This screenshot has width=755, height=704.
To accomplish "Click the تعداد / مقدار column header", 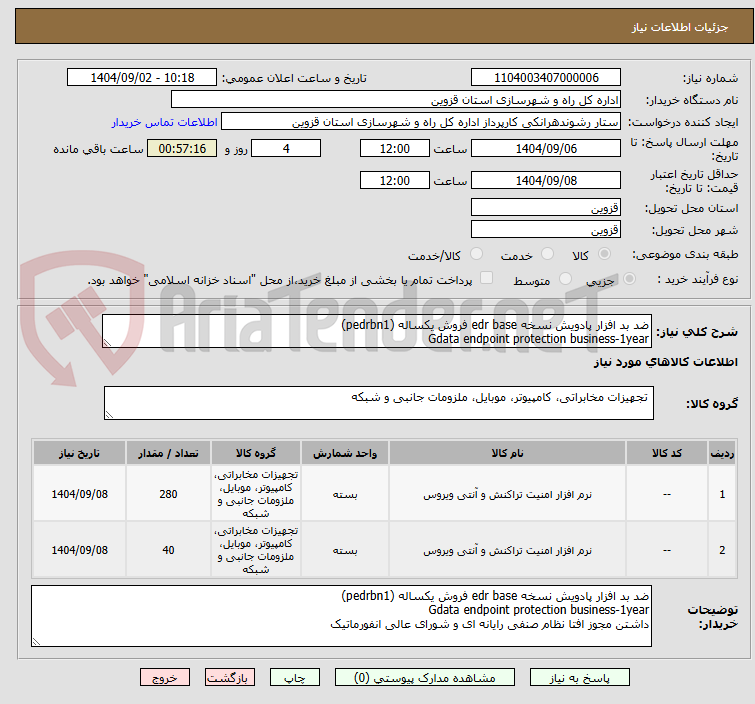I will click(x=169, y=453).
